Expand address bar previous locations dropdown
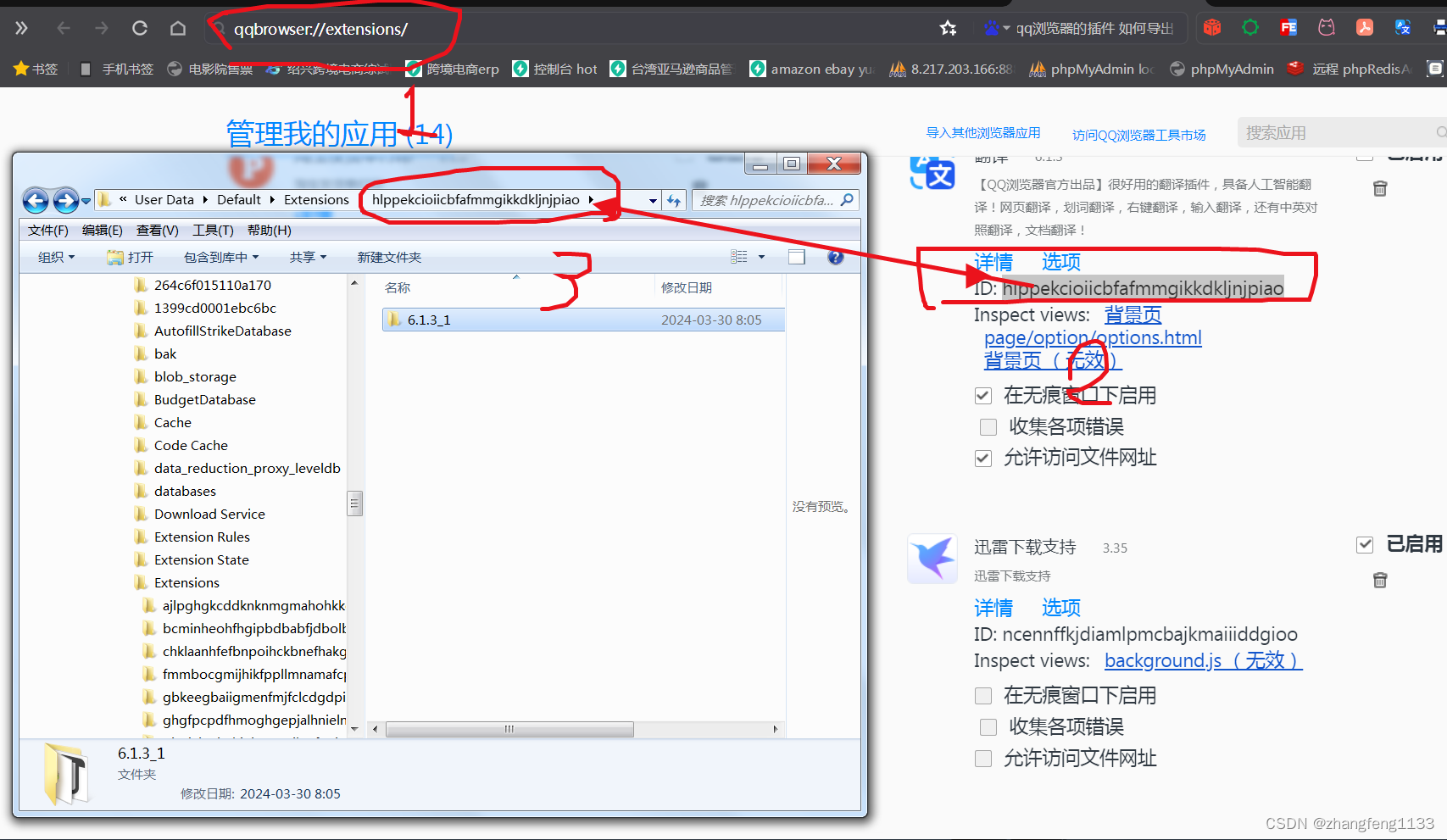1447x840 pixels. coord(653,201)
